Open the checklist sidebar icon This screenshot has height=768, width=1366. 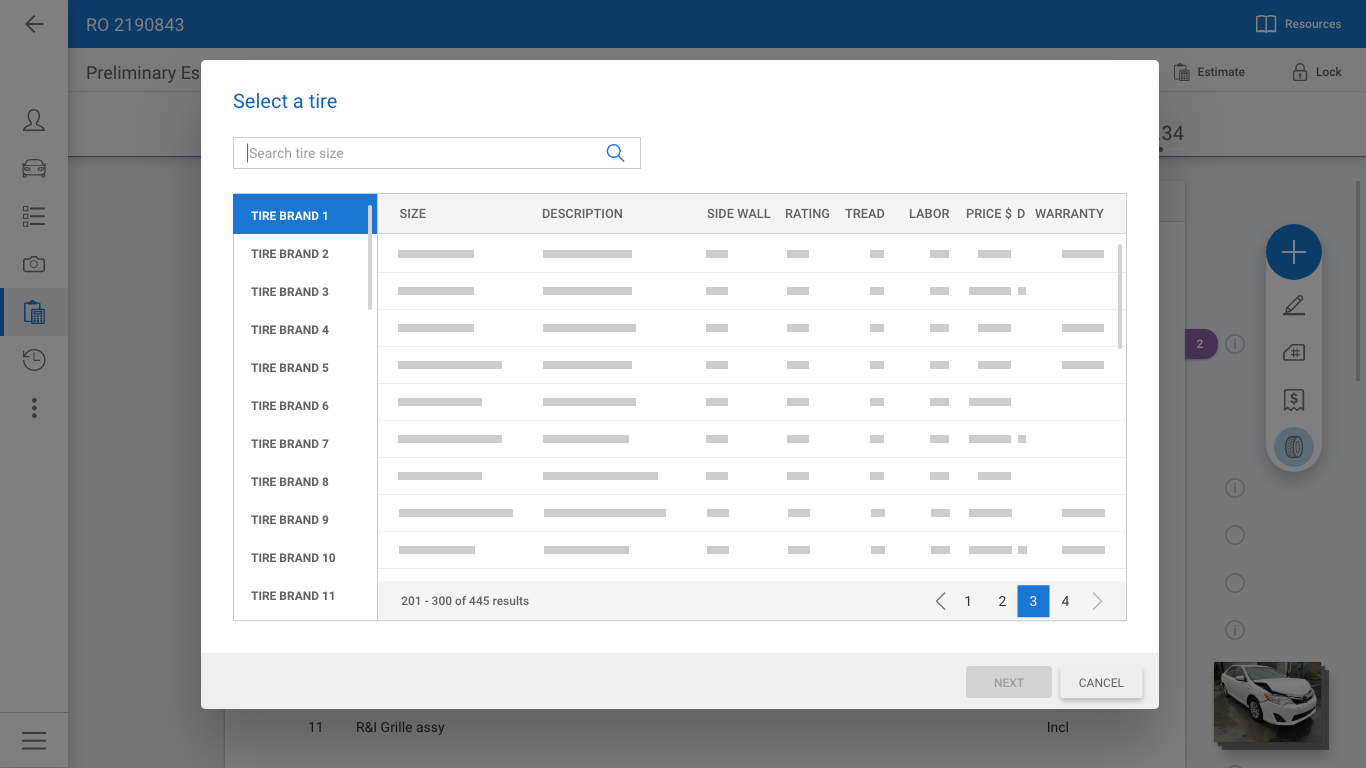(x=34, y=216)
